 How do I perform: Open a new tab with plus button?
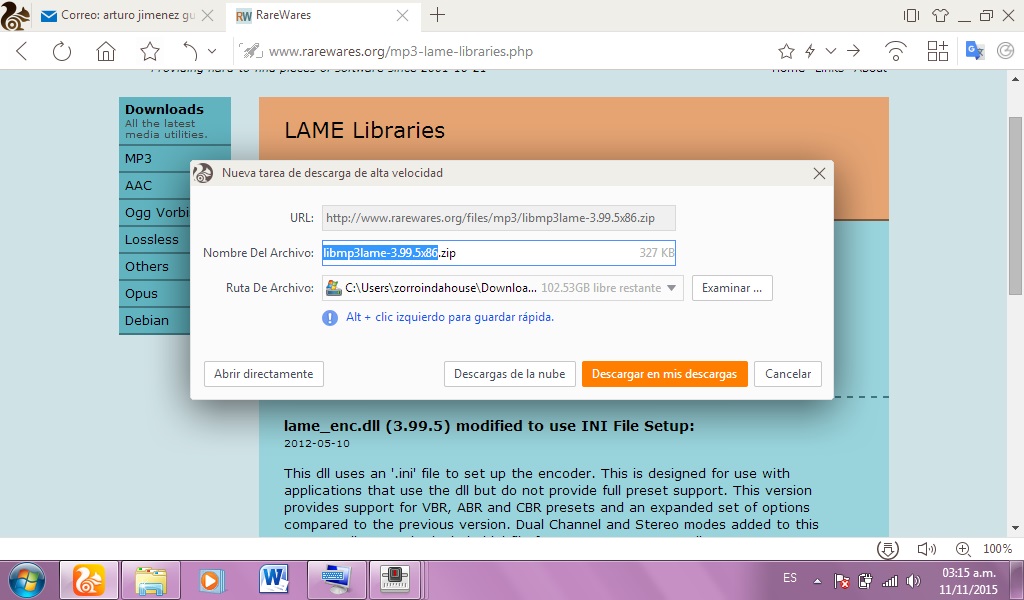(438, 15)
